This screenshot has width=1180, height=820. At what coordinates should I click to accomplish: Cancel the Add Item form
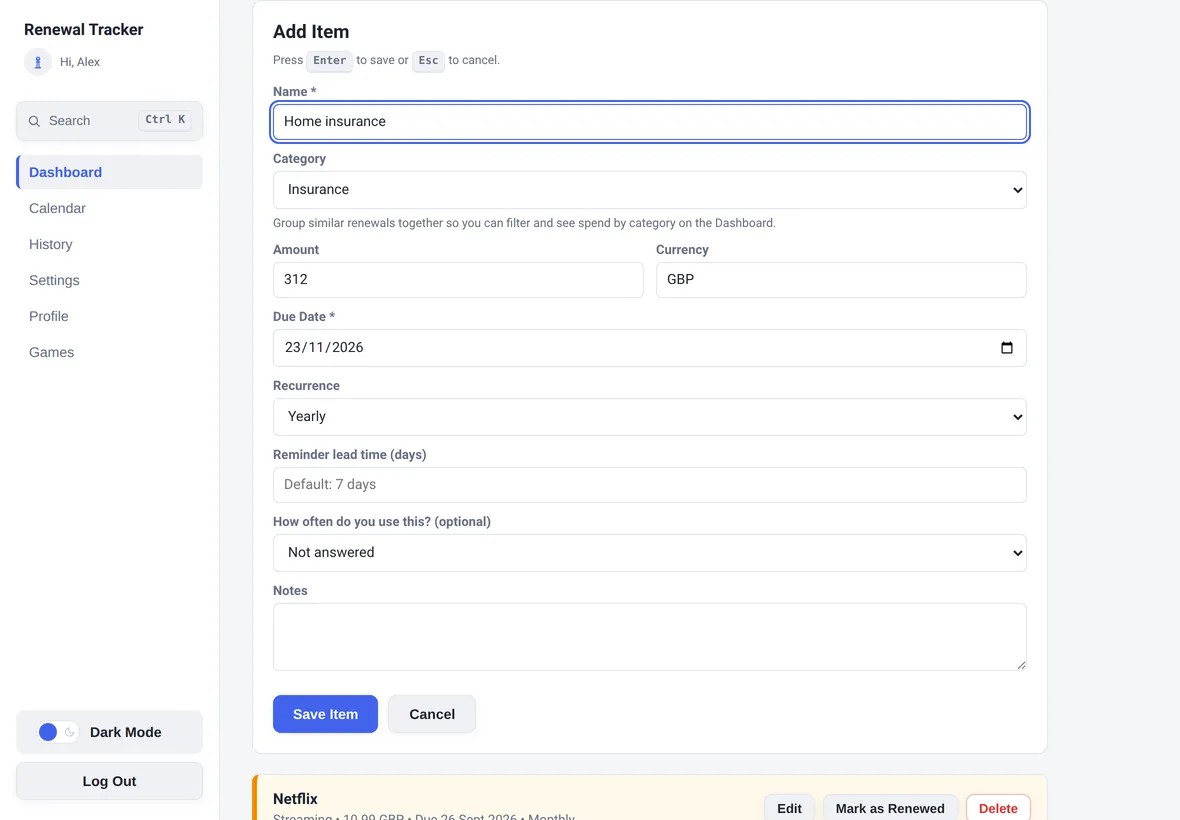tap(432, 714)
